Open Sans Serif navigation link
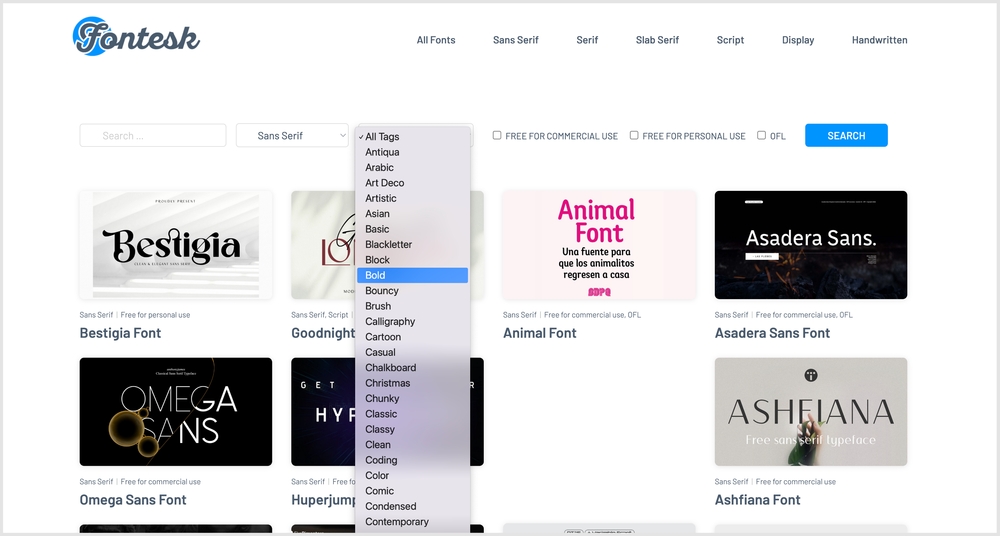This screenshot has height=536, width=1000. tap(515, 40)
